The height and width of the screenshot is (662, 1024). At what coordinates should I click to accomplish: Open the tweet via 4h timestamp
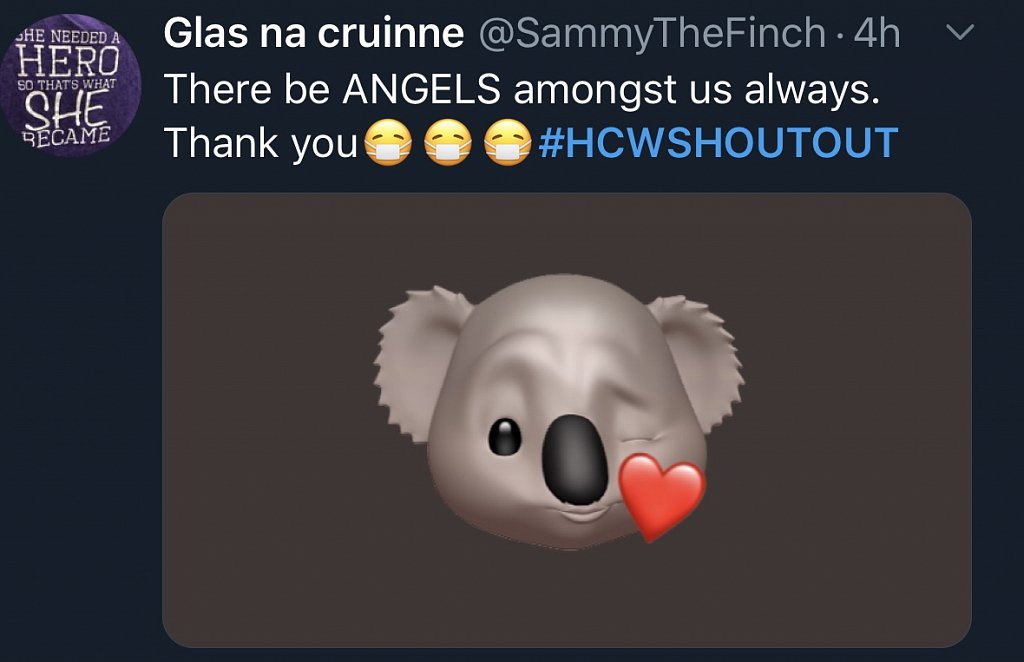[x=877, y=33]
